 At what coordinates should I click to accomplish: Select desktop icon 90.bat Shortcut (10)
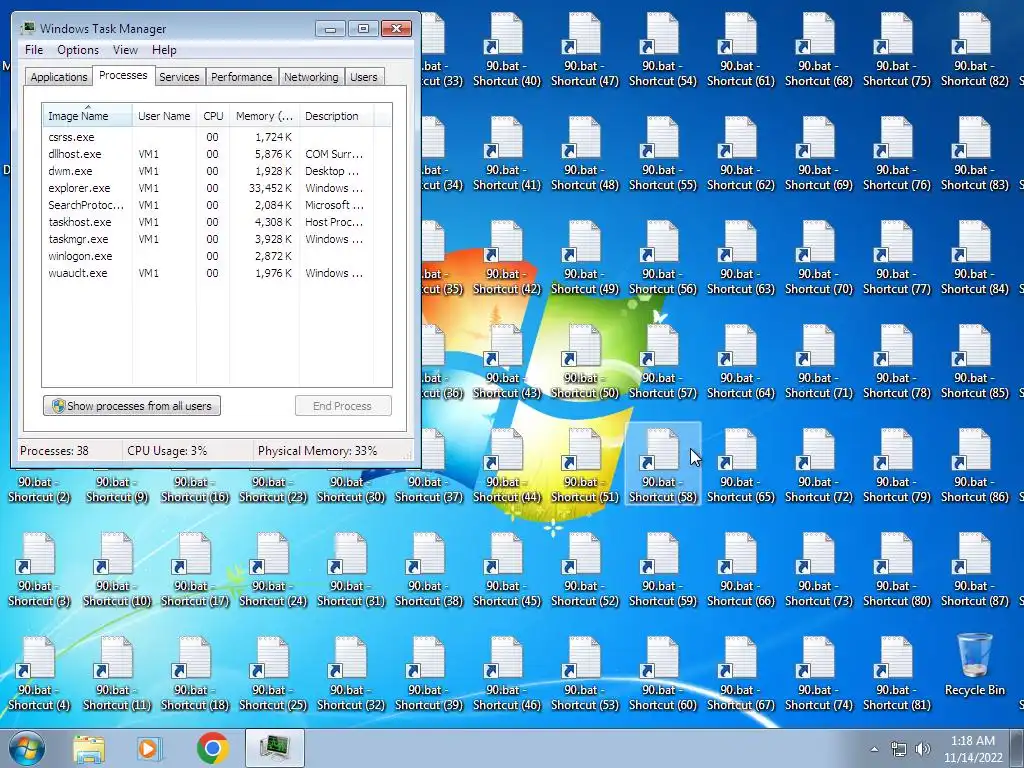pos(117,570)
